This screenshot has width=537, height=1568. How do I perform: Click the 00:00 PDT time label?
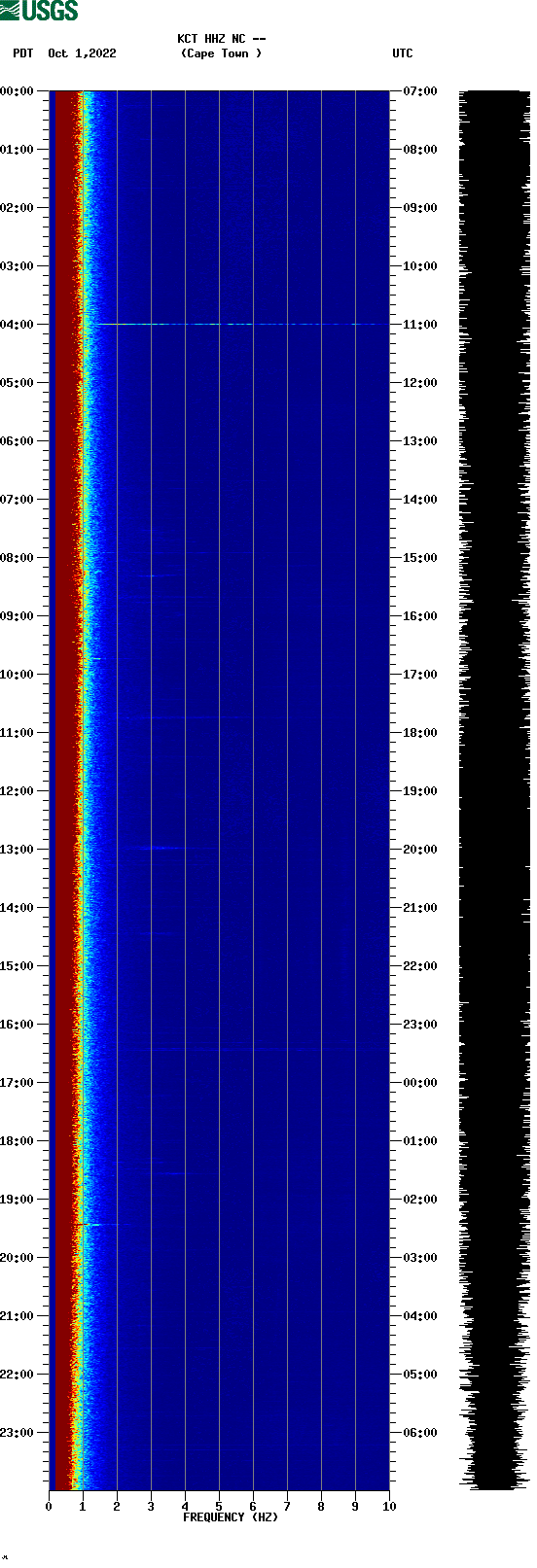[x=17, y=91]
